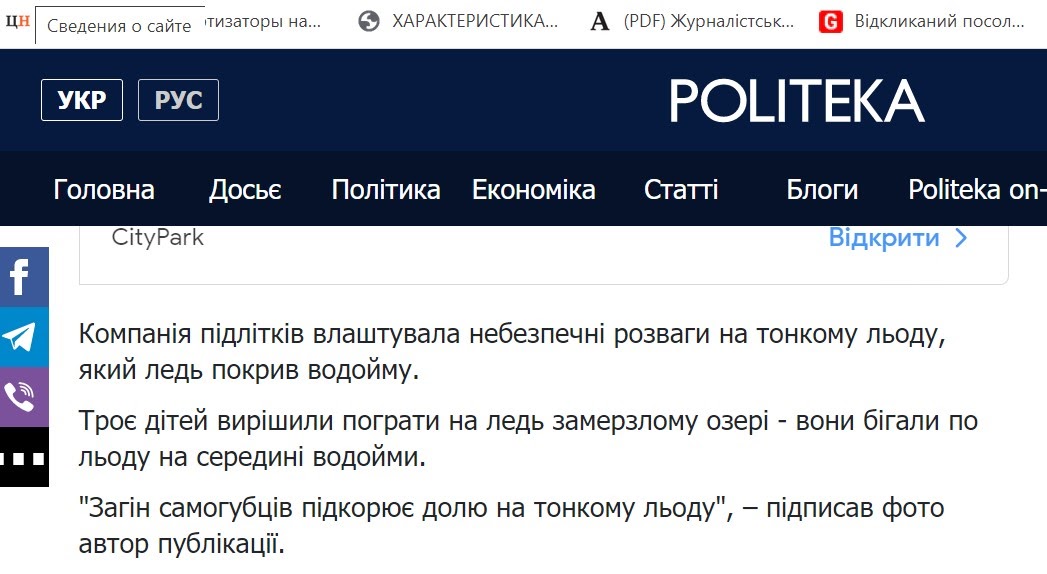Viewport: 1047px width, 574px height.
Task: Switch site language to РУС
Action: (178, 100)
